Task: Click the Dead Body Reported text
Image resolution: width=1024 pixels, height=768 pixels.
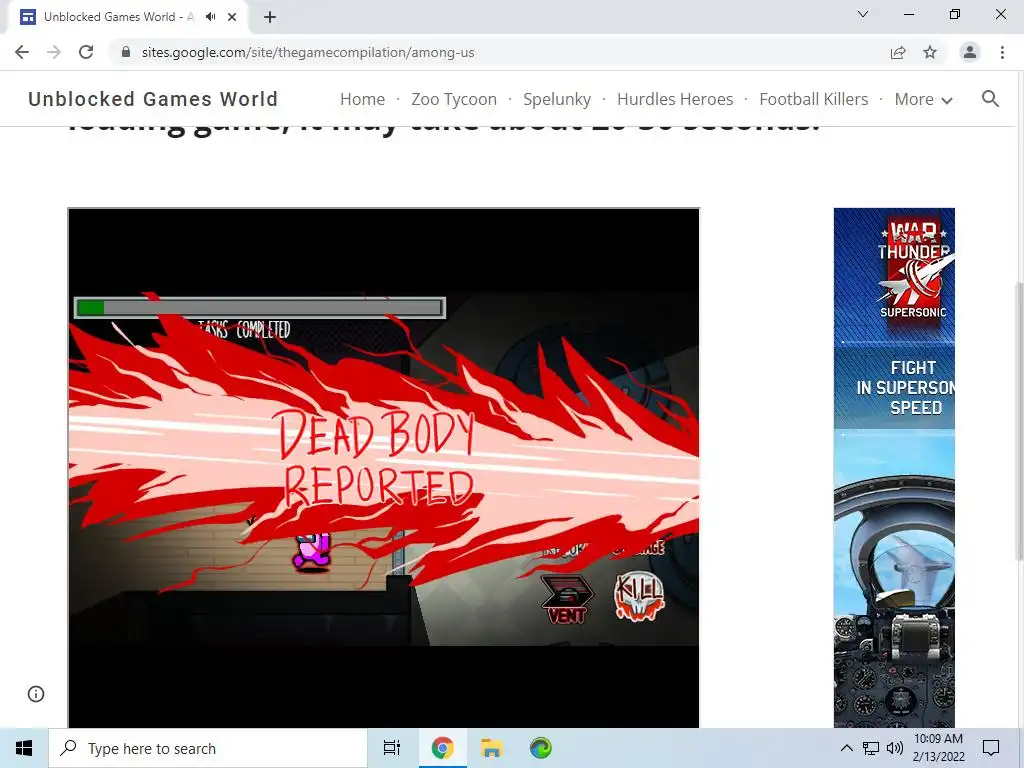Action: 378,459
